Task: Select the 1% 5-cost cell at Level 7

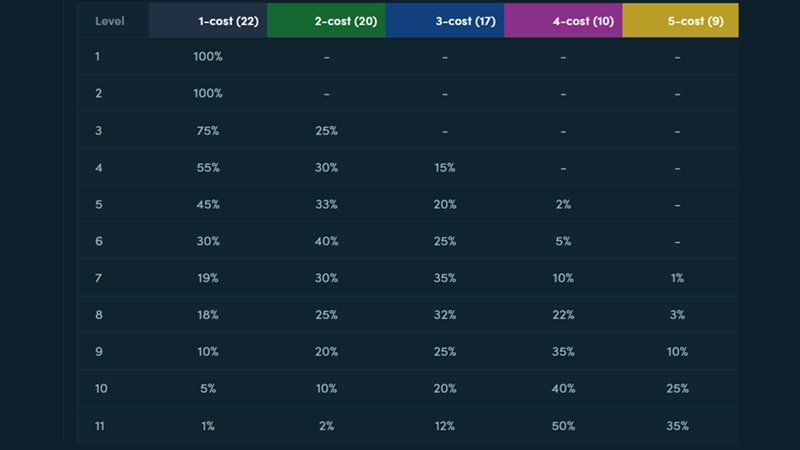Action: (677, 278)
